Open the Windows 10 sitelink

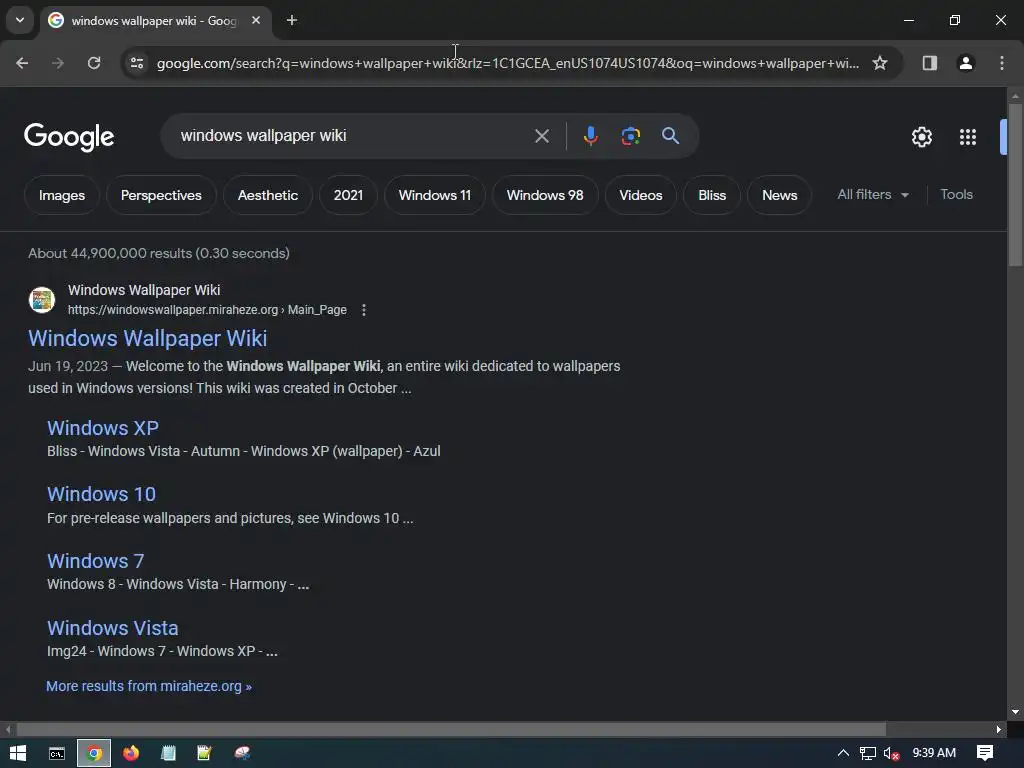pyautogui.click(x=101, y=494)
